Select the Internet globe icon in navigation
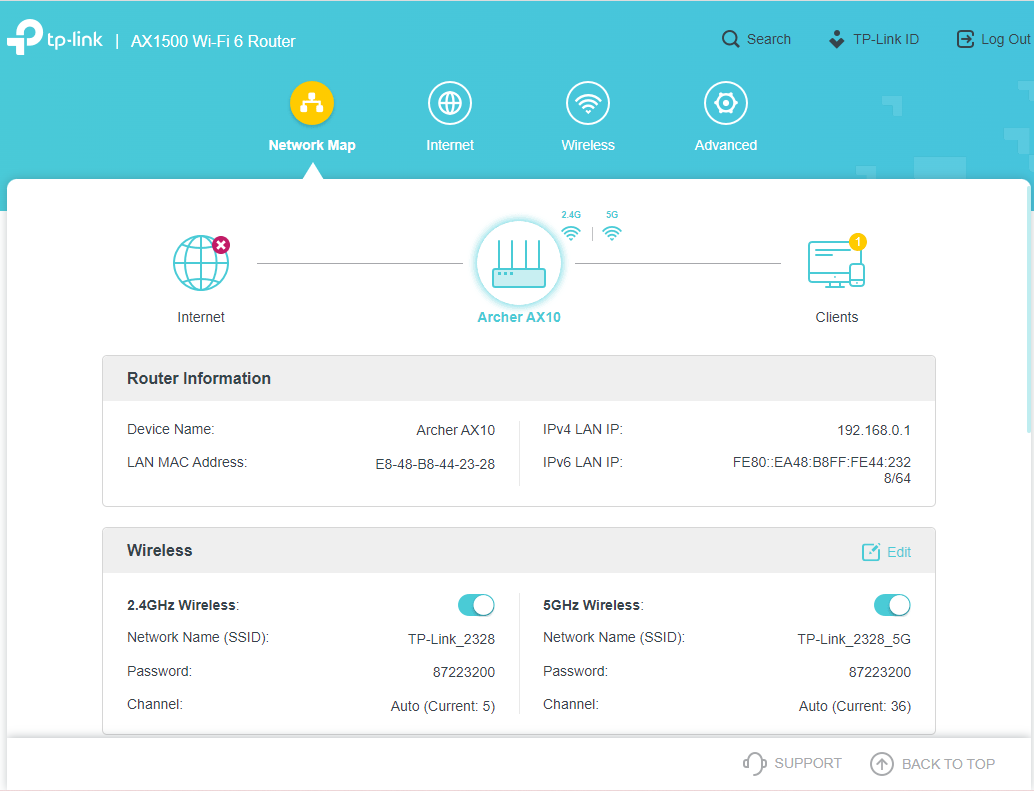The image size is (1034, 791). [x=450, y=103]
